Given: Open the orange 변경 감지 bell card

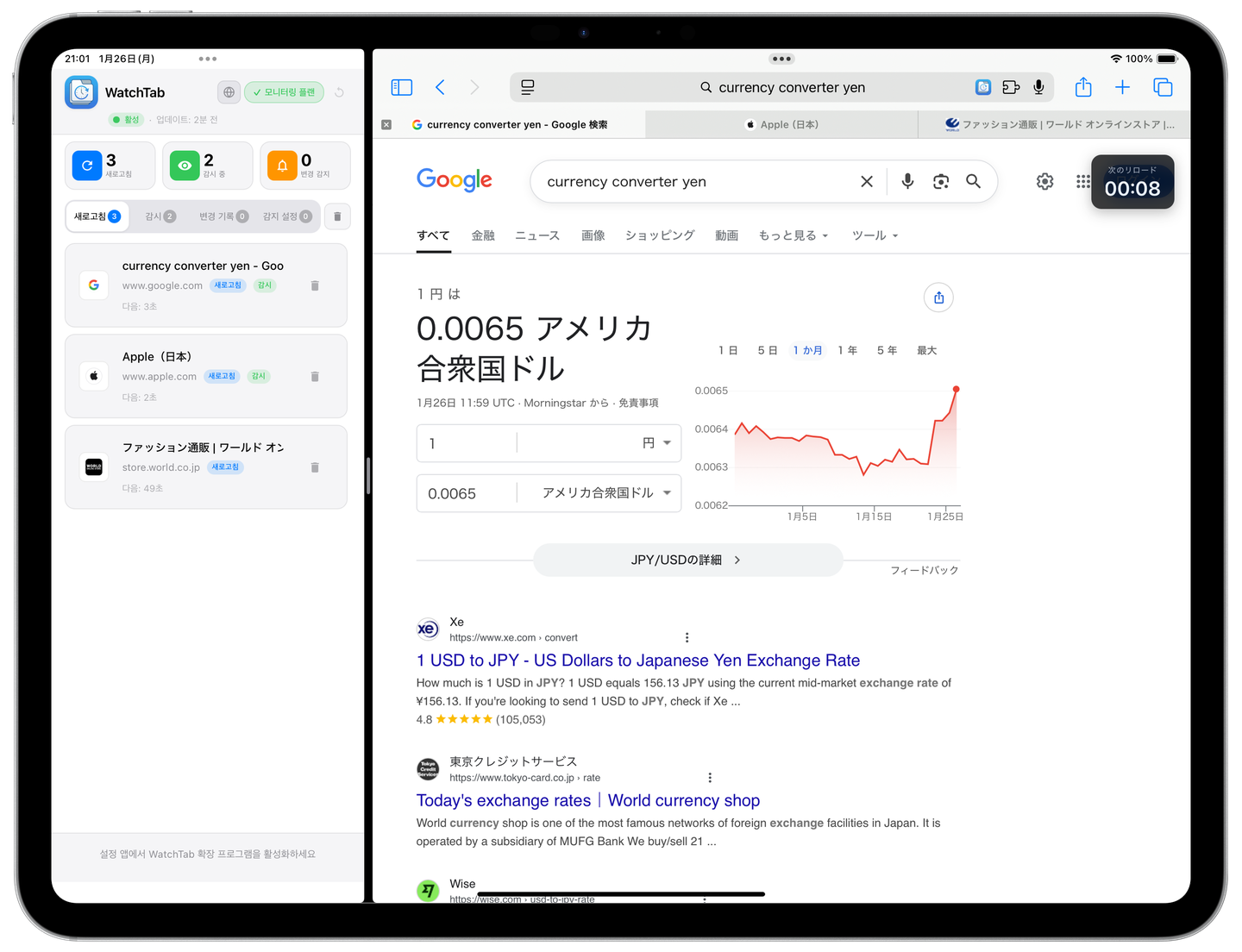Looking at the screenshot, I should click(x=305, y=165).
